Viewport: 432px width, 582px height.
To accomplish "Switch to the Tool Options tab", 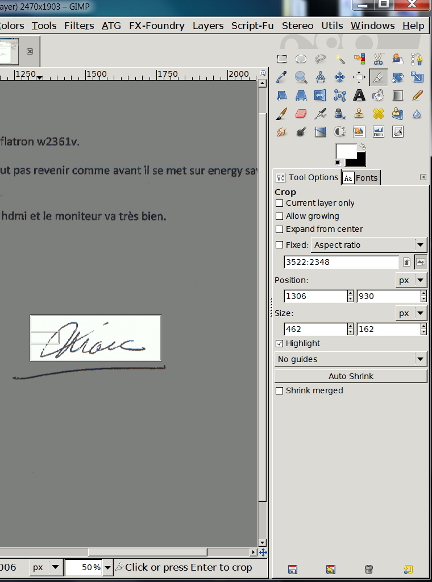I will click(307, 177).
